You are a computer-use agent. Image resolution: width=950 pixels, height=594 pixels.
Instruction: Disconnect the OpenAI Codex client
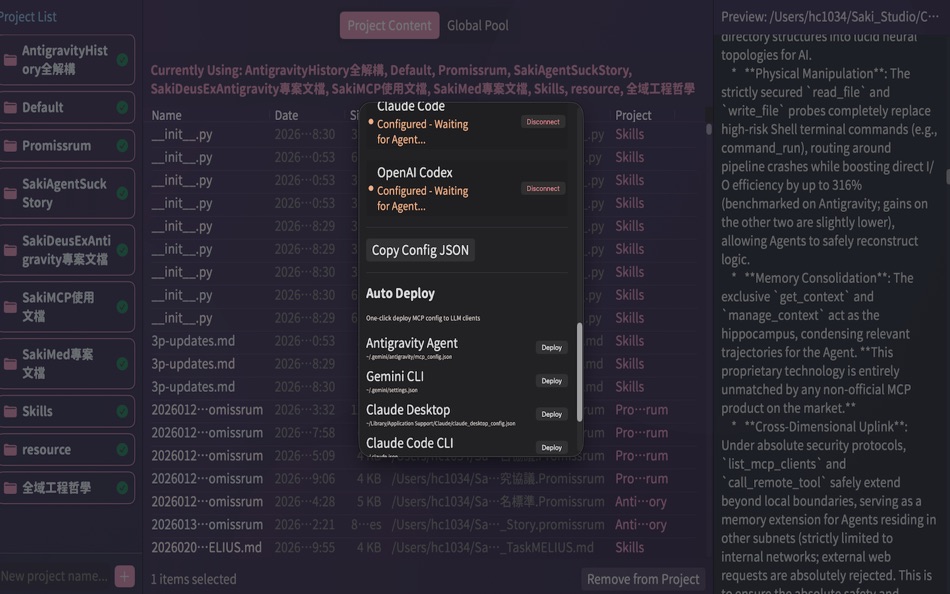coord(541,188)
